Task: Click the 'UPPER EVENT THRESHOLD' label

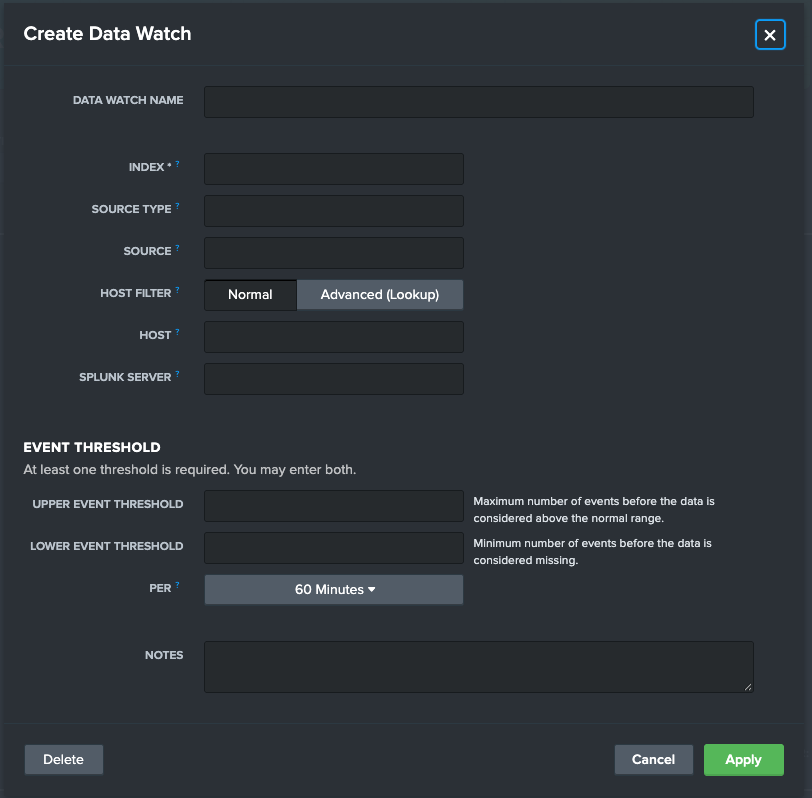Action: [108, 504]
